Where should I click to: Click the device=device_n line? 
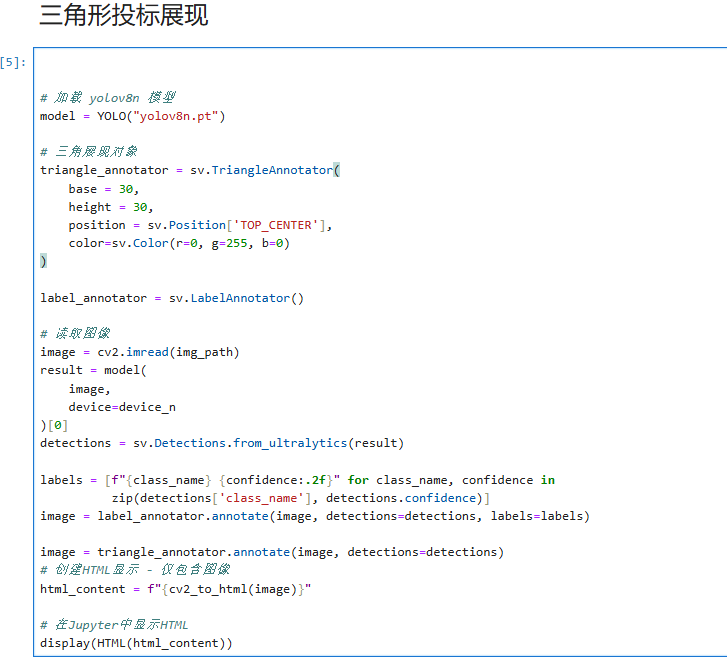[x=122, y=407]
